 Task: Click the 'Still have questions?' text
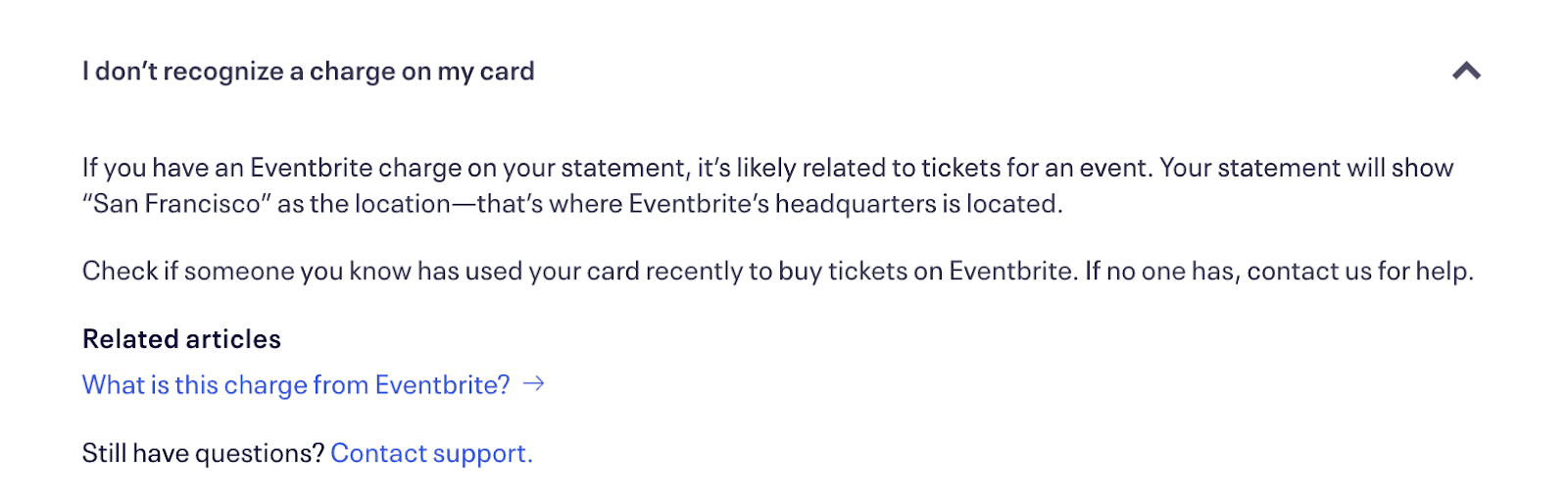click(x=203, y=453)
